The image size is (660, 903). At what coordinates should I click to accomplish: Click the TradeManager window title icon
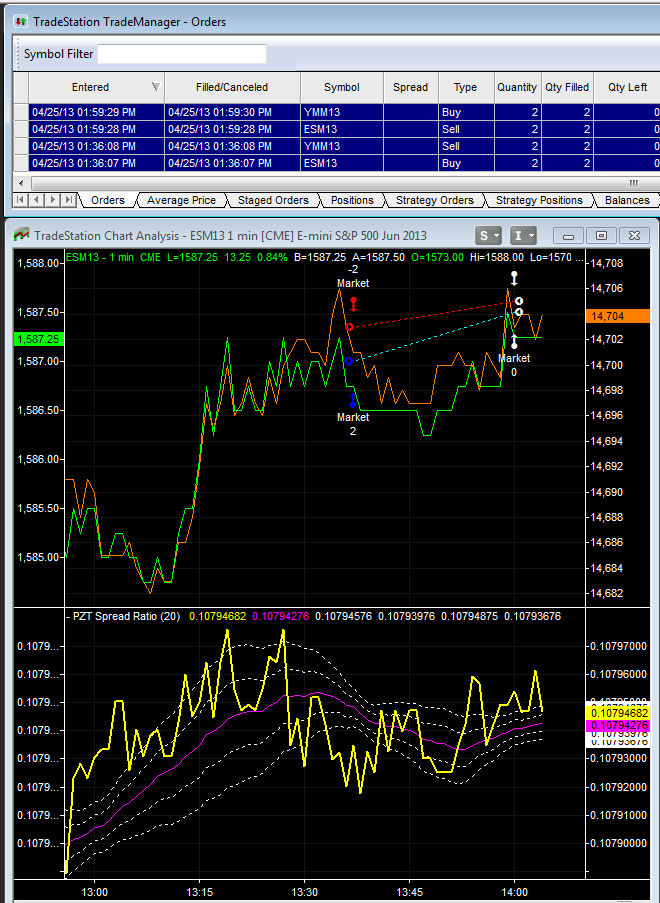[18, 21]
